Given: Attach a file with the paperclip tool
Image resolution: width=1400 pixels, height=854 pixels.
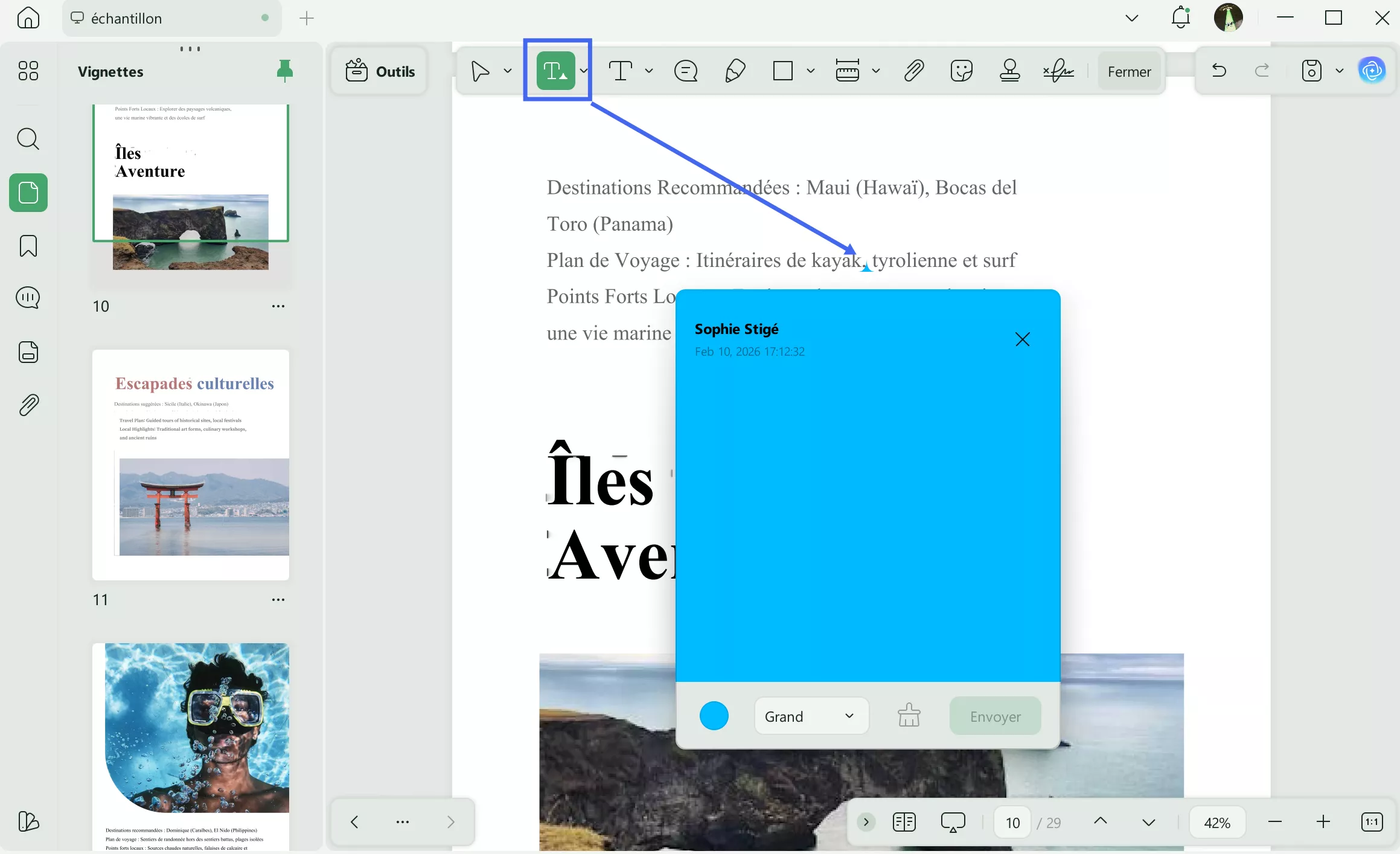Looking at the screenshot, I should pos(913,71).
